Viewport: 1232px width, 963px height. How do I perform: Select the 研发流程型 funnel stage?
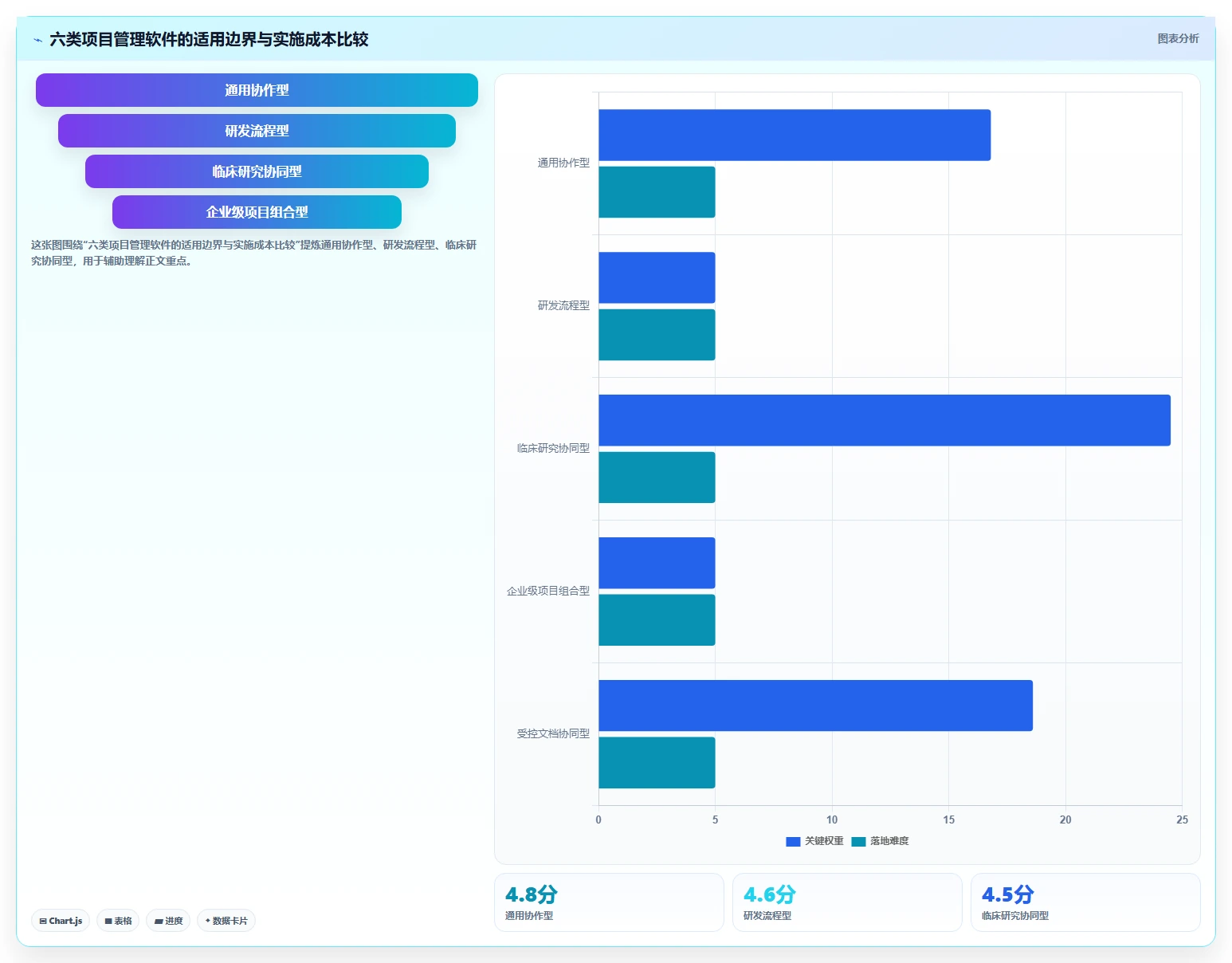(257, 131)
